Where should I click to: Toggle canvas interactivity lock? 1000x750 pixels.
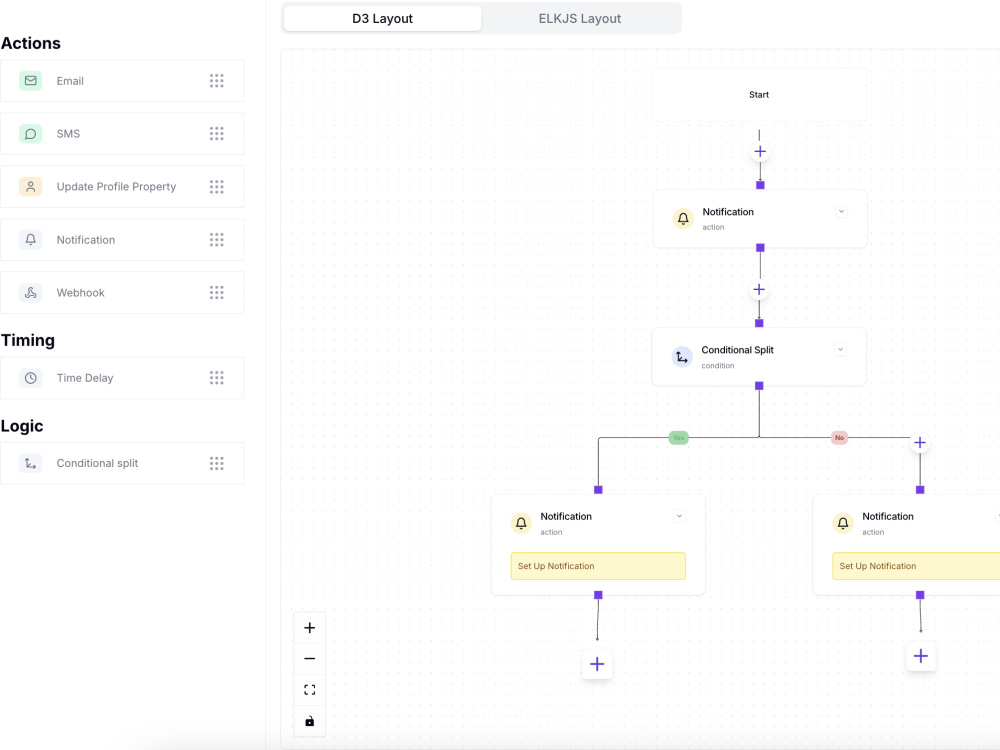click(x=310, y=721)
